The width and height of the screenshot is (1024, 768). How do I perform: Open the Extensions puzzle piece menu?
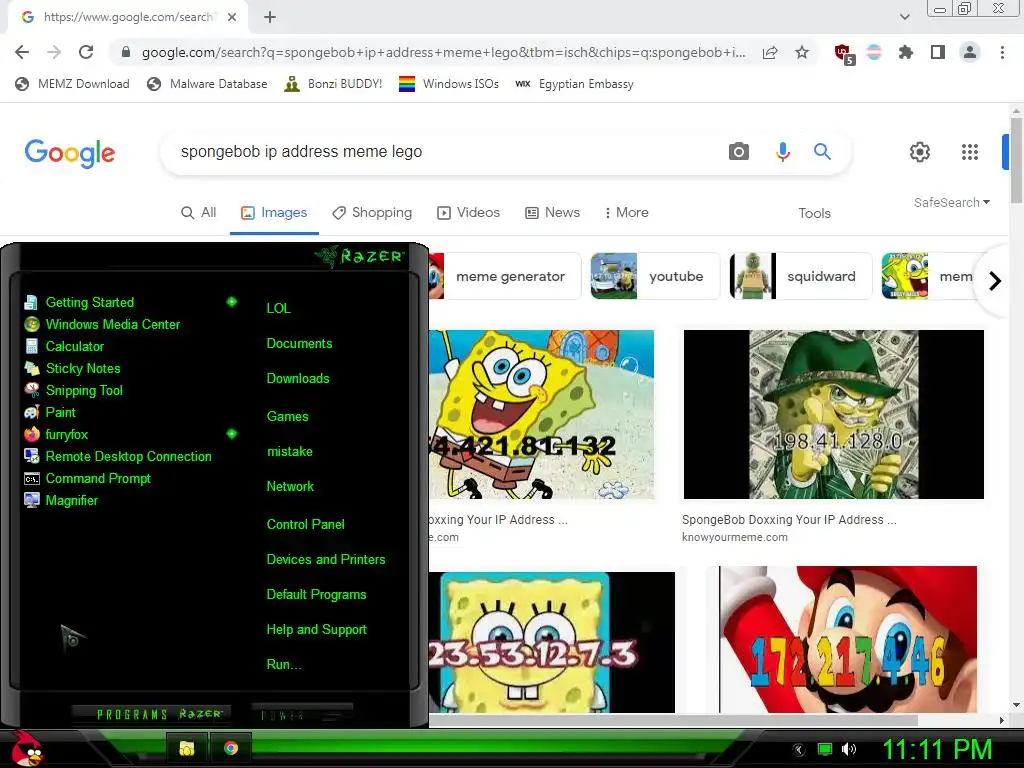pos(906,52)
